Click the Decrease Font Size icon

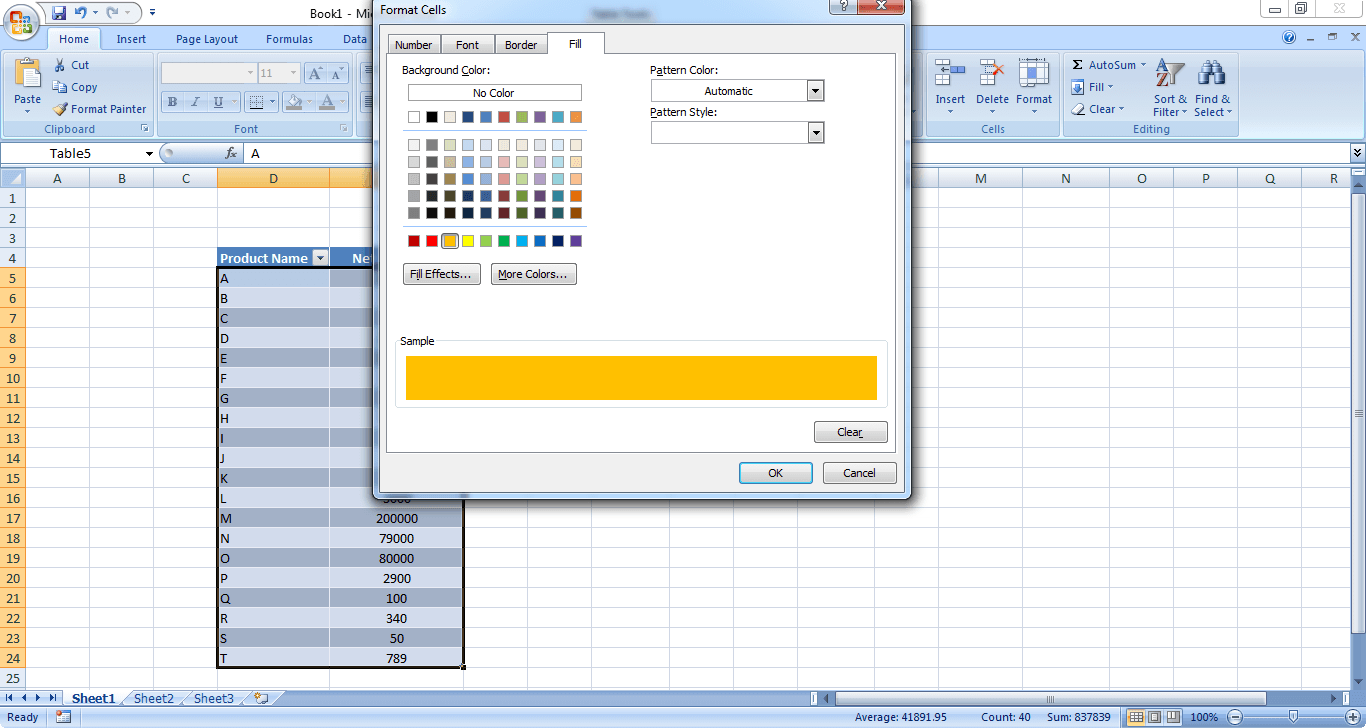click(337, 73)
